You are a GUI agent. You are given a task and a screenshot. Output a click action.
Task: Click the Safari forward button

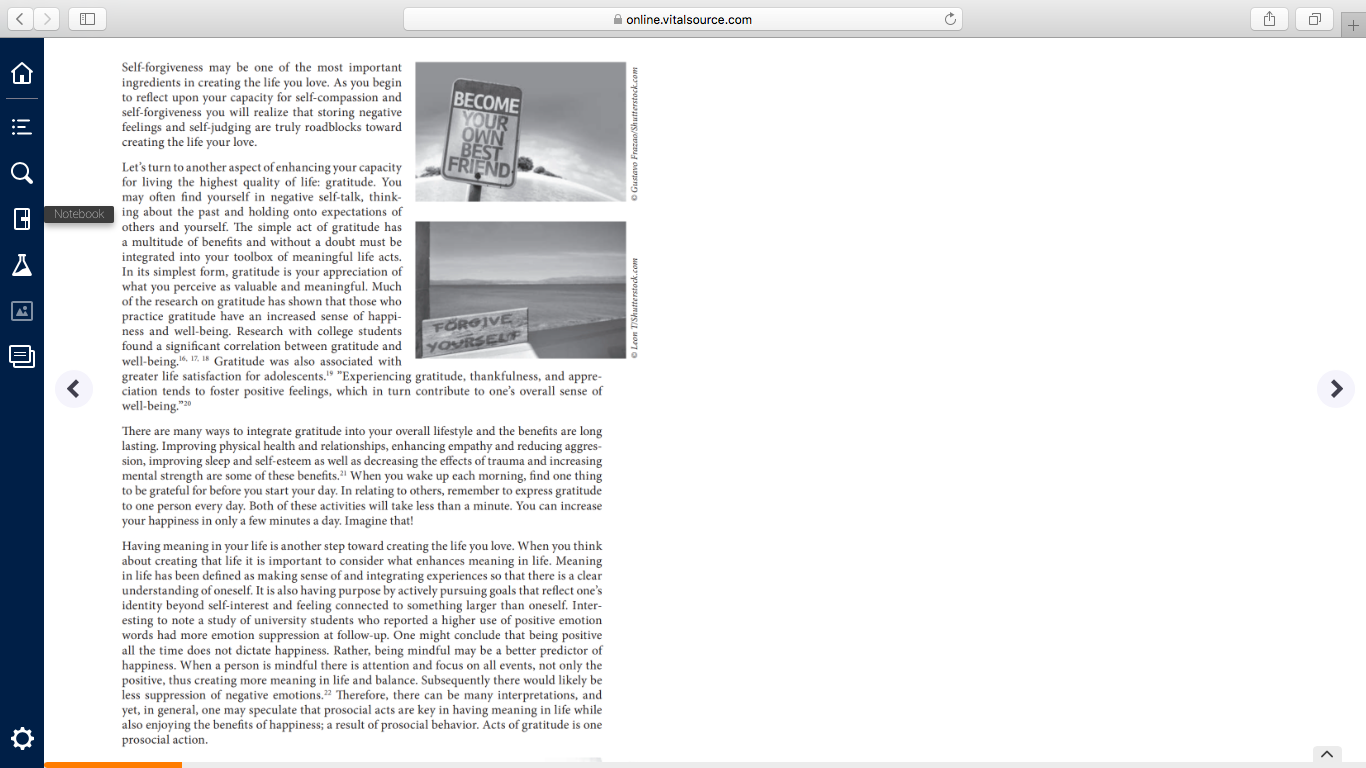pos(47,19)
